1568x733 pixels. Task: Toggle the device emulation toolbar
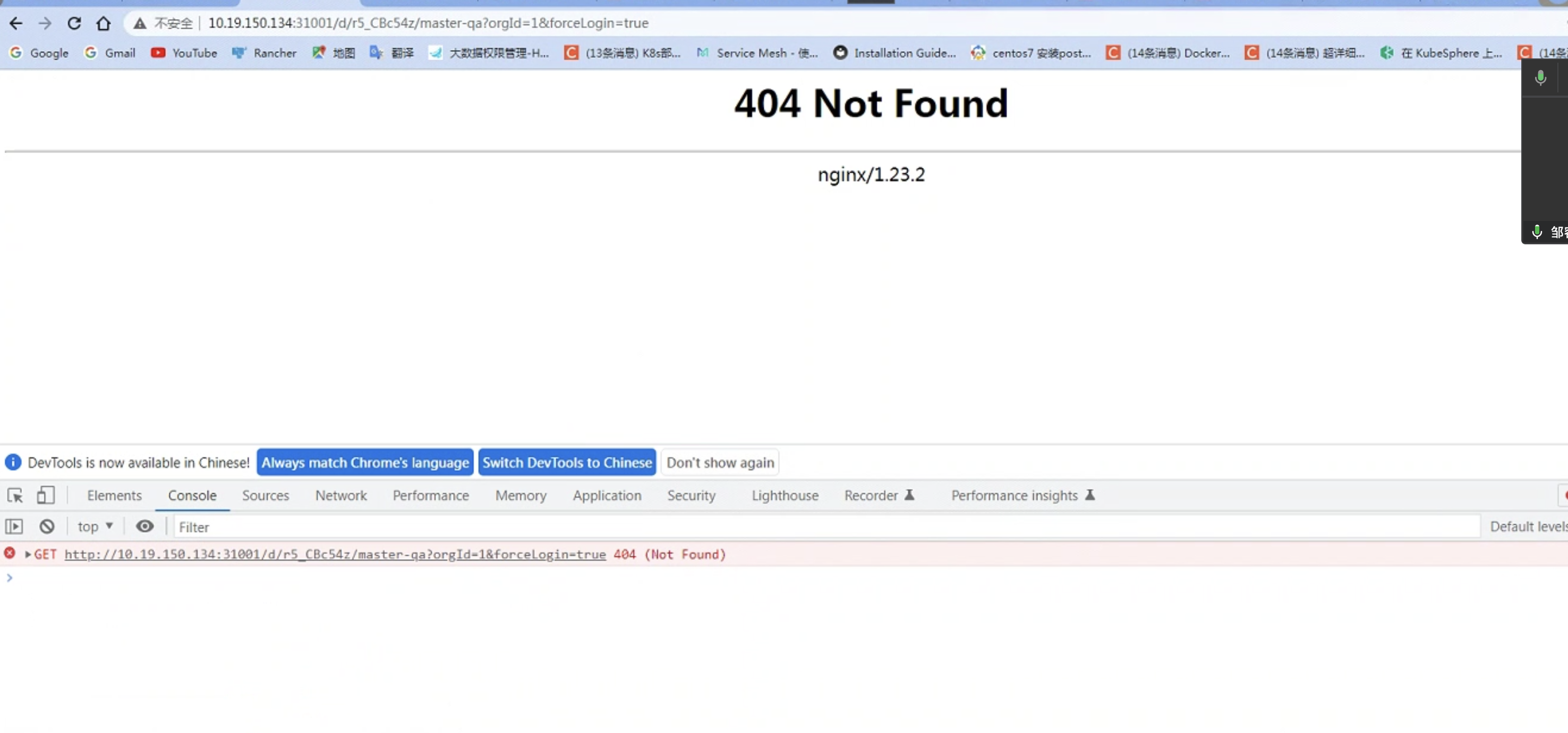coord(46,495)
